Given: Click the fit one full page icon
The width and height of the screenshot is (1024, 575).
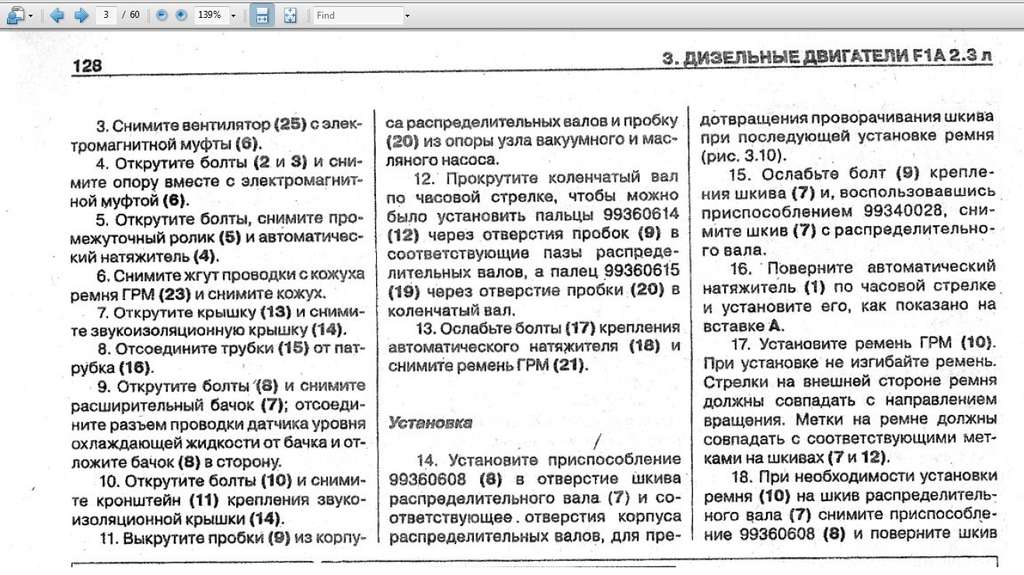Looking at the screenshot, I should (x=290, y=15).
